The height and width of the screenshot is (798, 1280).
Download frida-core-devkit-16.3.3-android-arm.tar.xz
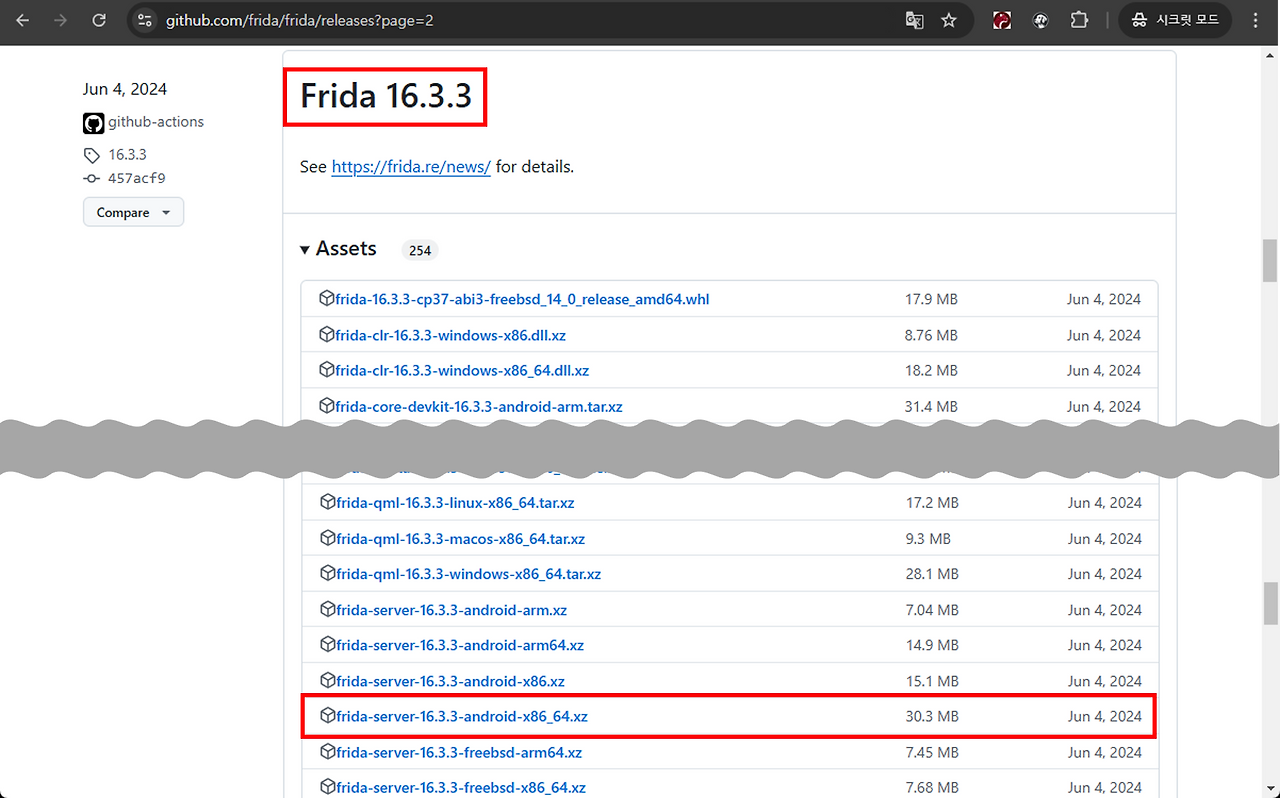click(x=479, y=407)
